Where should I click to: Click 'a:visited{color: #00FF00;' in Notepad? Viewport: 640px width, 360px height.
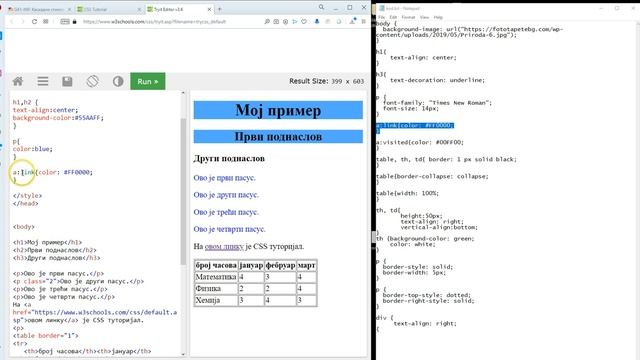click(x=420, y=142)
